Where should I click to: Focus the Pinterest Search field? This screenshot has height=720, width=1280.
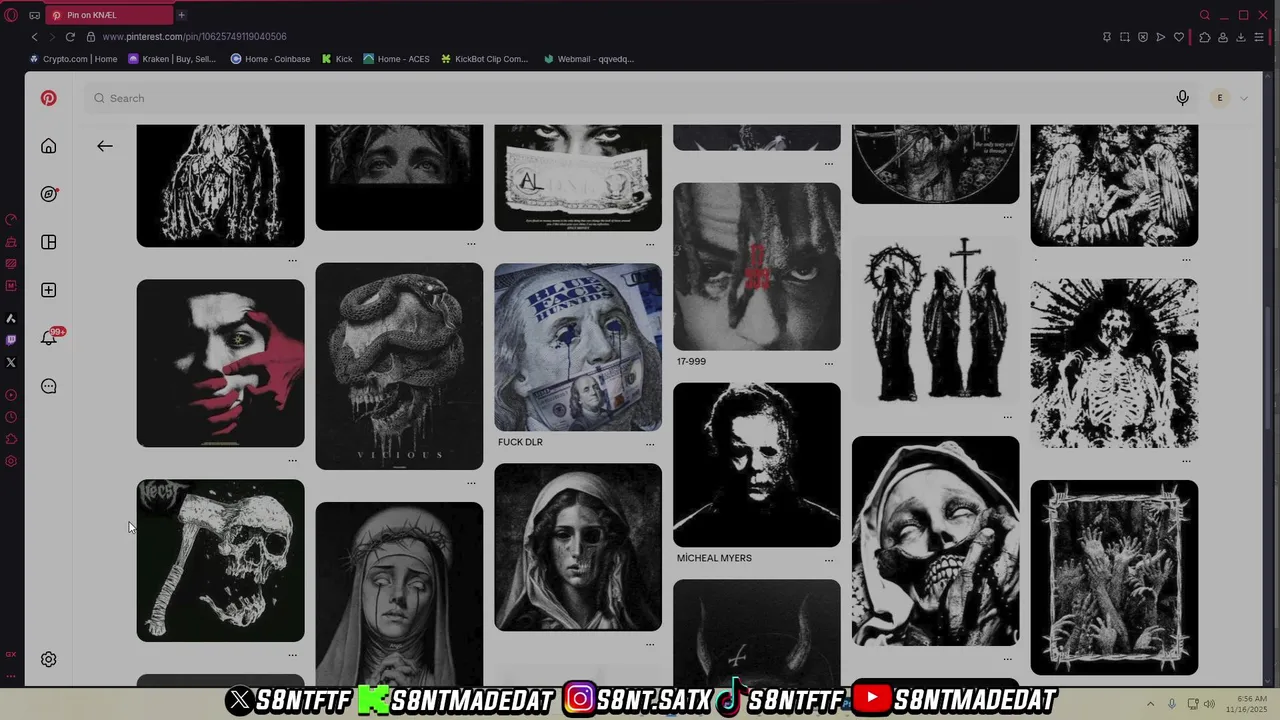pyautogui.click(x=630, y=98)
